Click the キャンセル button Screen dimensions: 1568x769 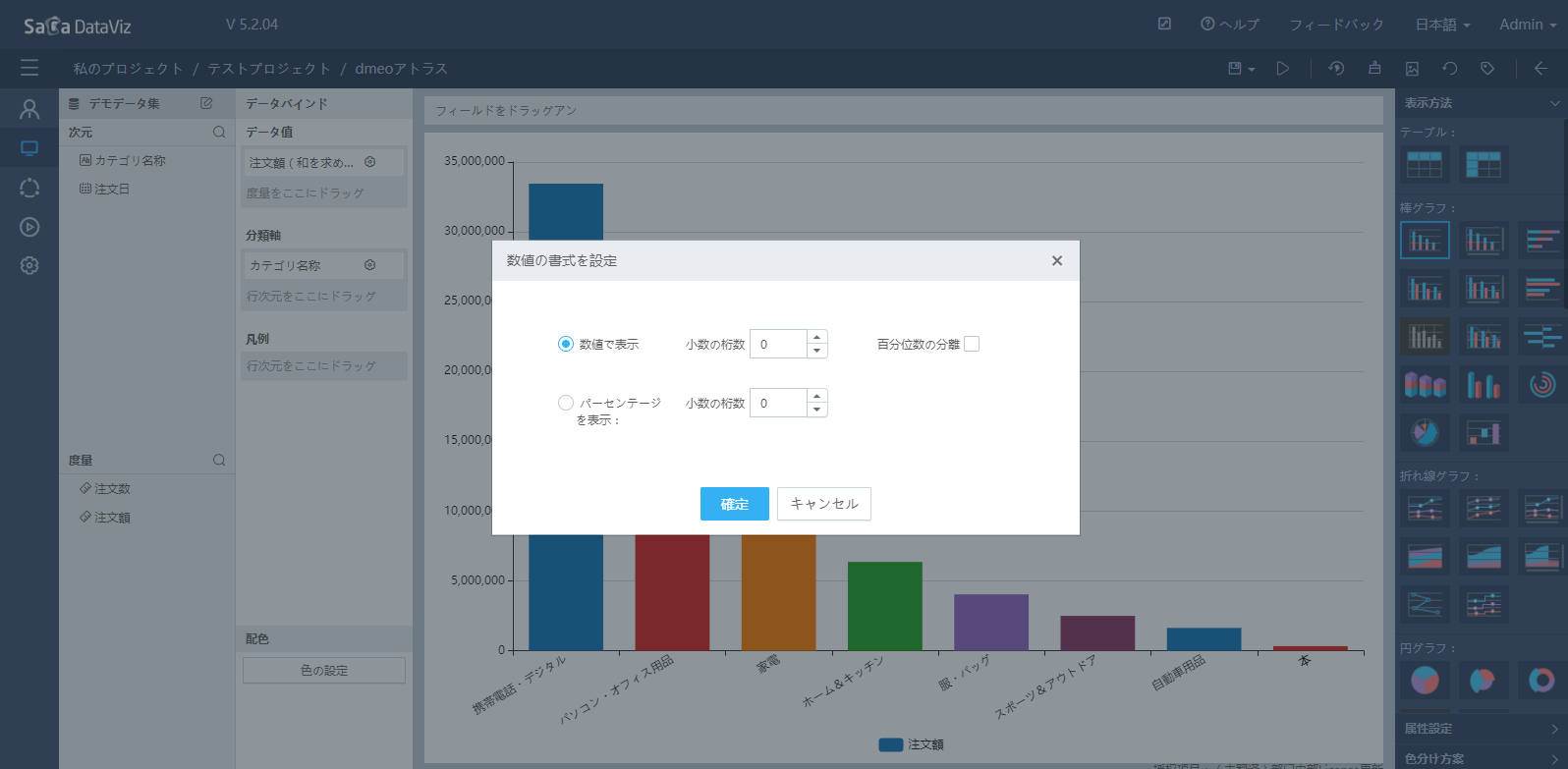[824, 504]
